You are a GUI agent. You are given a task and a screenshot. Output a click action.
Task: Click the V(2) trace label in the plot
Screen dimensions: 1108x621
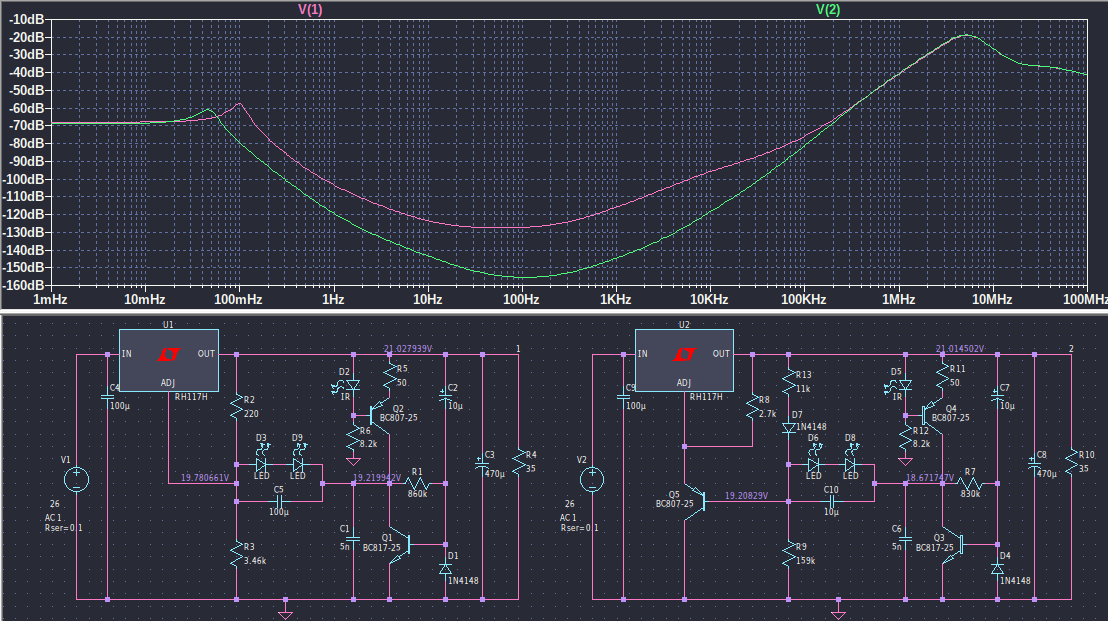[x=828, y=9]
